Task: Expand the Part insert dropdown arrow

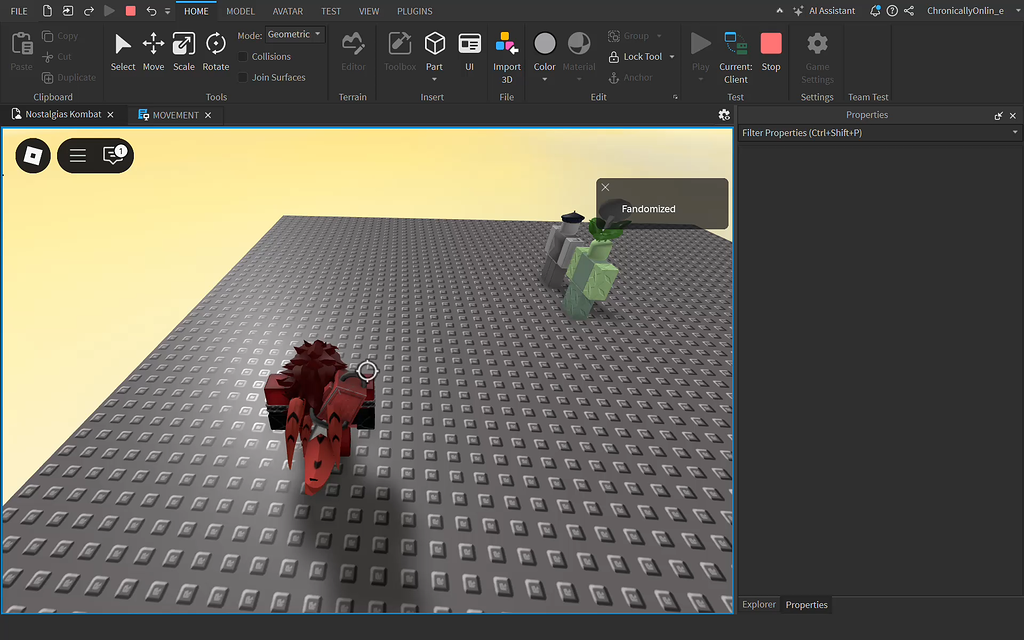Action: tap(434, 80)
